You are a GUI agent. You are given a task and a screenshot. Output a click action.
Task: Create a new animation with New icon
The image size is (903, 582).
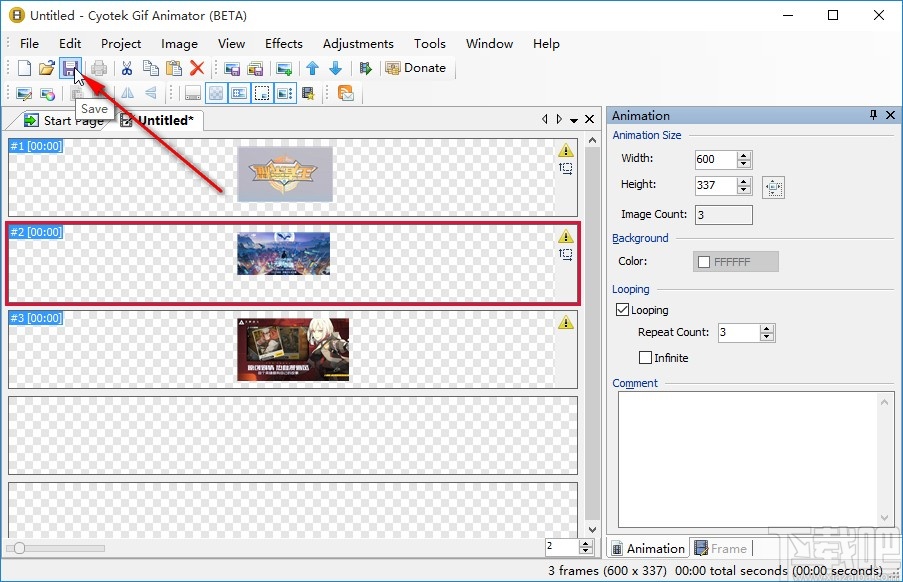(24, 68)
